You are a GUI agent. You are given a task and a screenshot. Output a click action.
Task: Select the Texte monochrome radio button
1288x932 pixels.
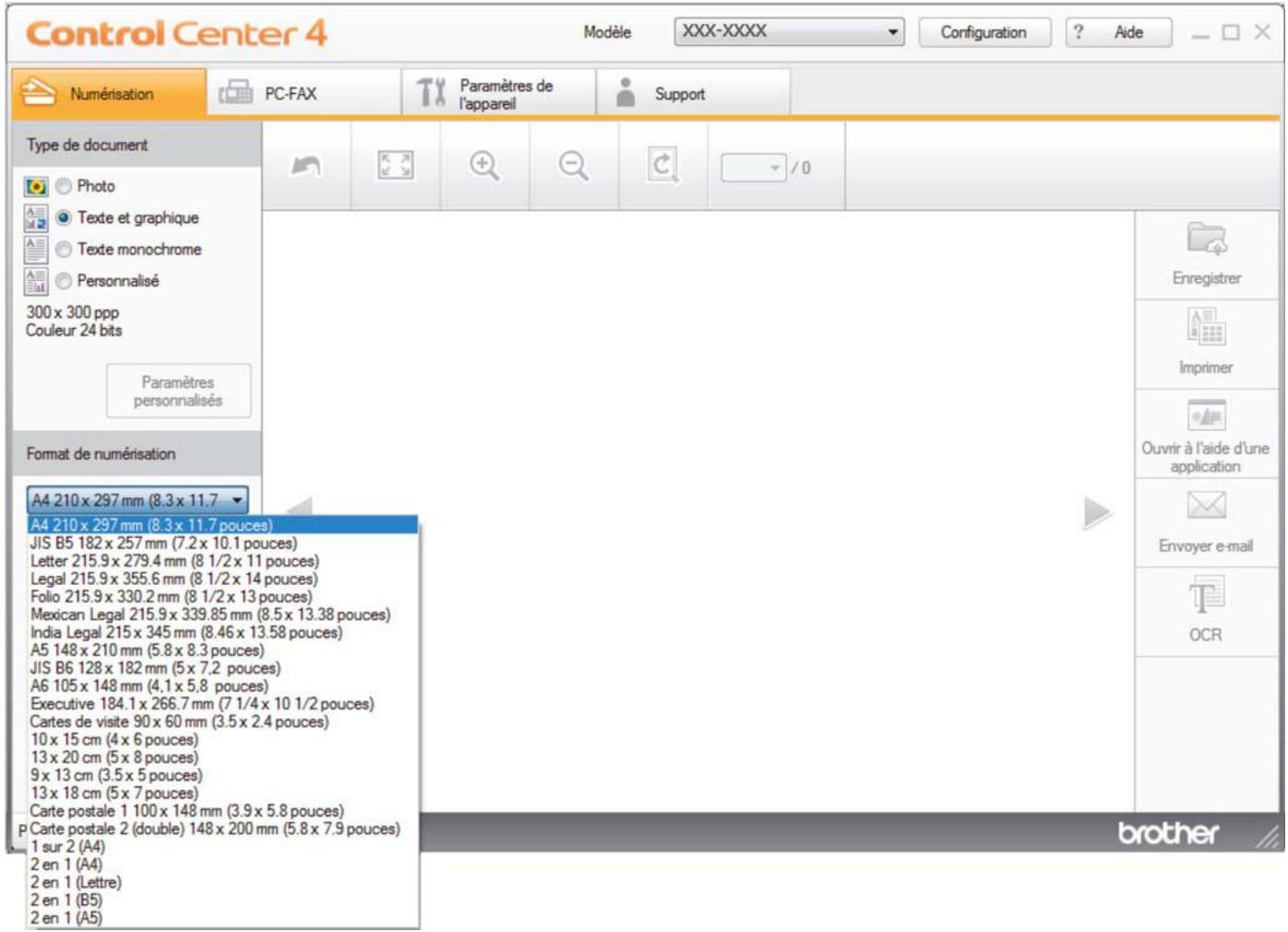[x=64, y=249]
